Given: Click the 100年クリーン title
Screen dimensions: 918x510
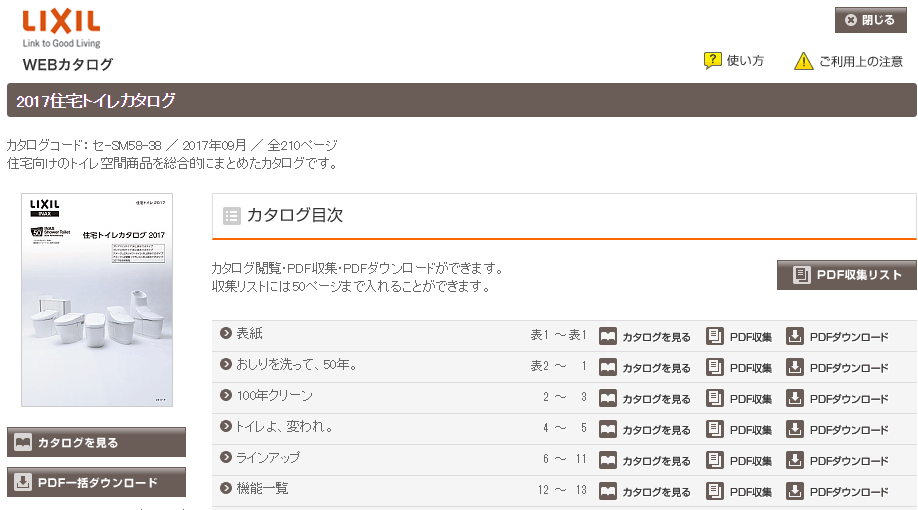Looking at the screenshot, I should coord(275,395).
